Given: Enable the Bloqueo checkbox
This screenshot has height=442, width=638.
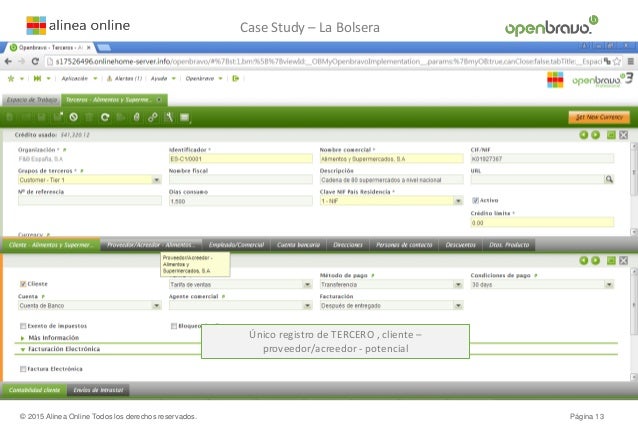Looking at the screenshot, I should pyautogui.click(x=174, y=326).
